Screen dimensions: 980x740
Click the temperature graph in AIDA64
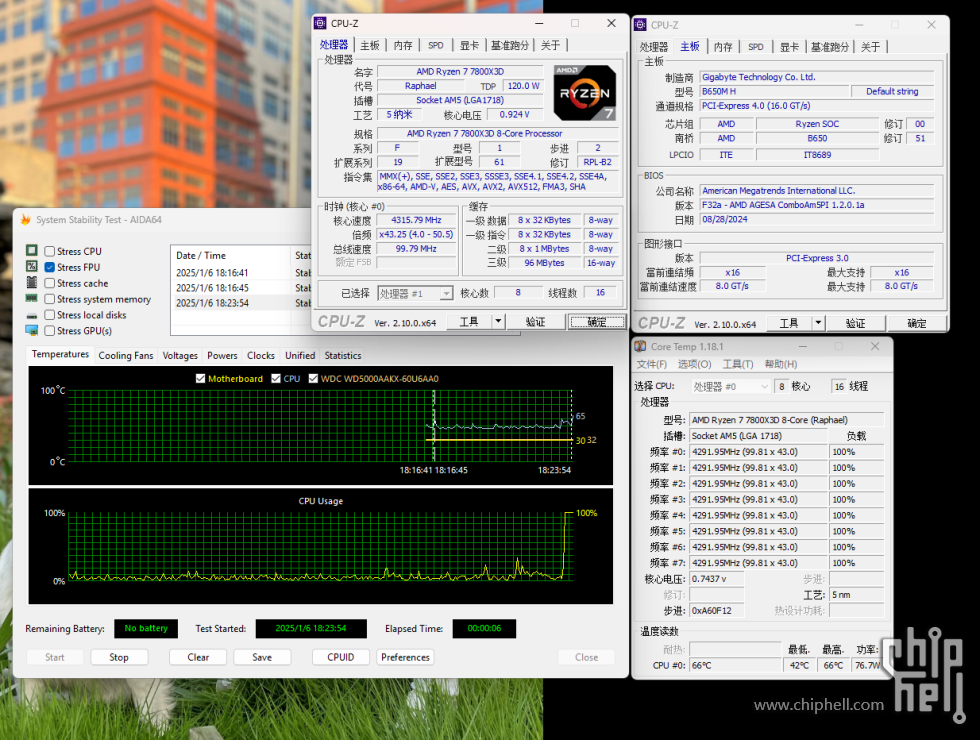tap(321, 425)
